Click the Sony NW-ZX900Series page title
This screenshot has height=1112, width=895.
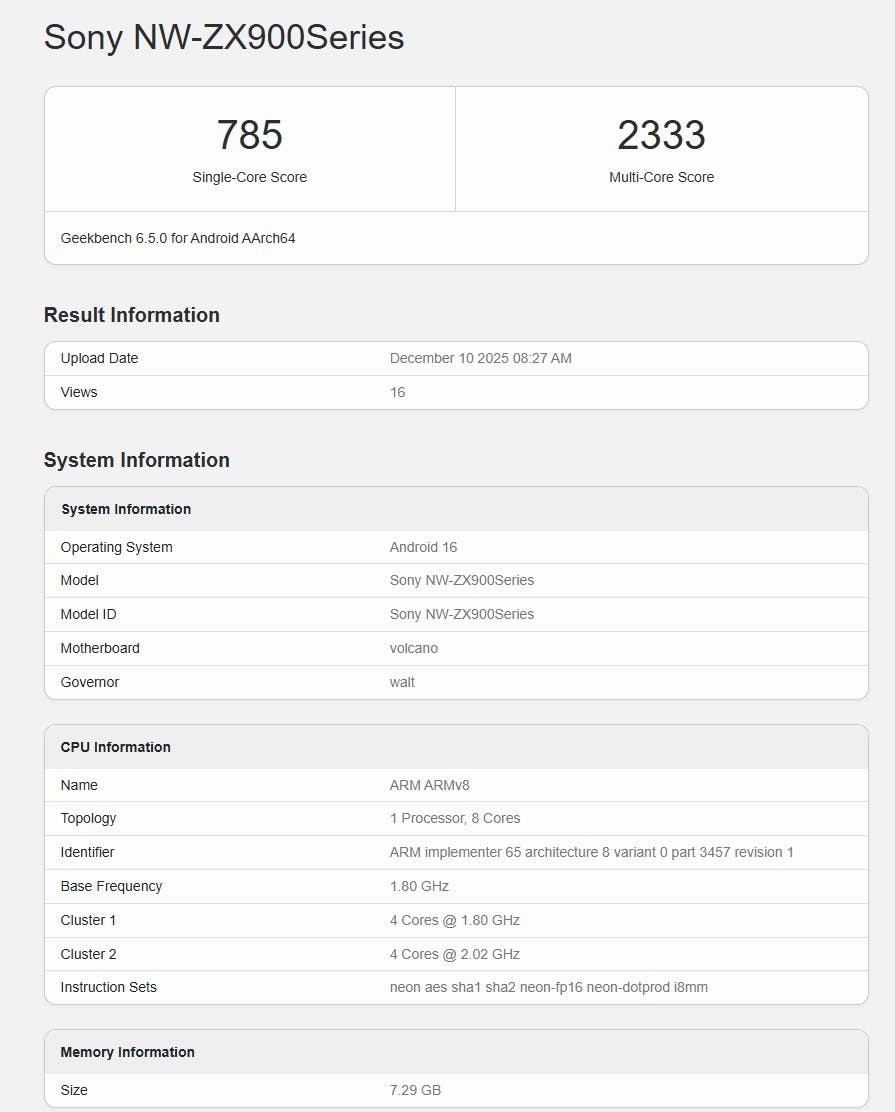click(224, 37)
